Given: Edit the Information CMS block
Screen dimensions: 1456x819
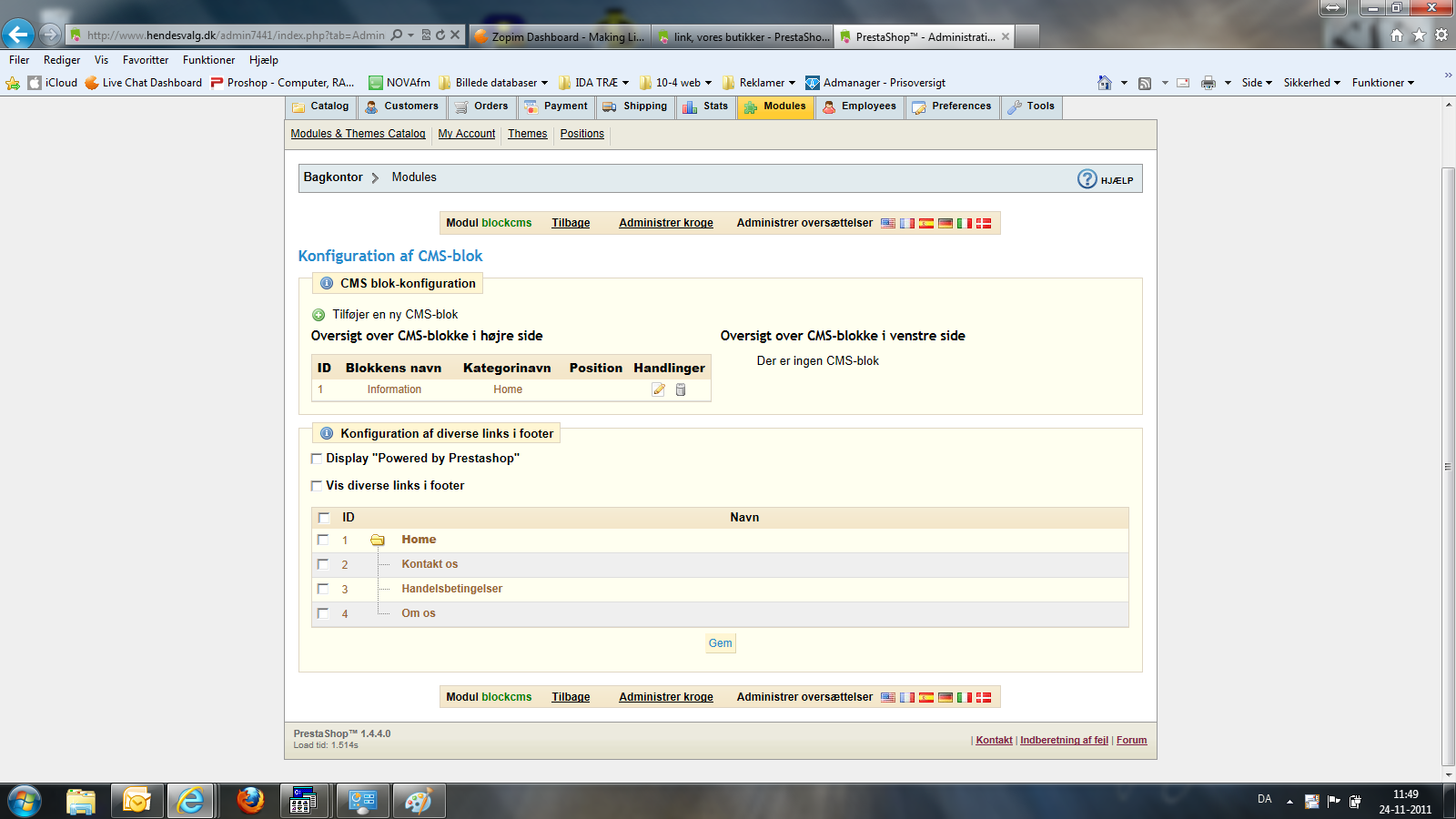Looking at the screenshot, I should click(659, 389).
